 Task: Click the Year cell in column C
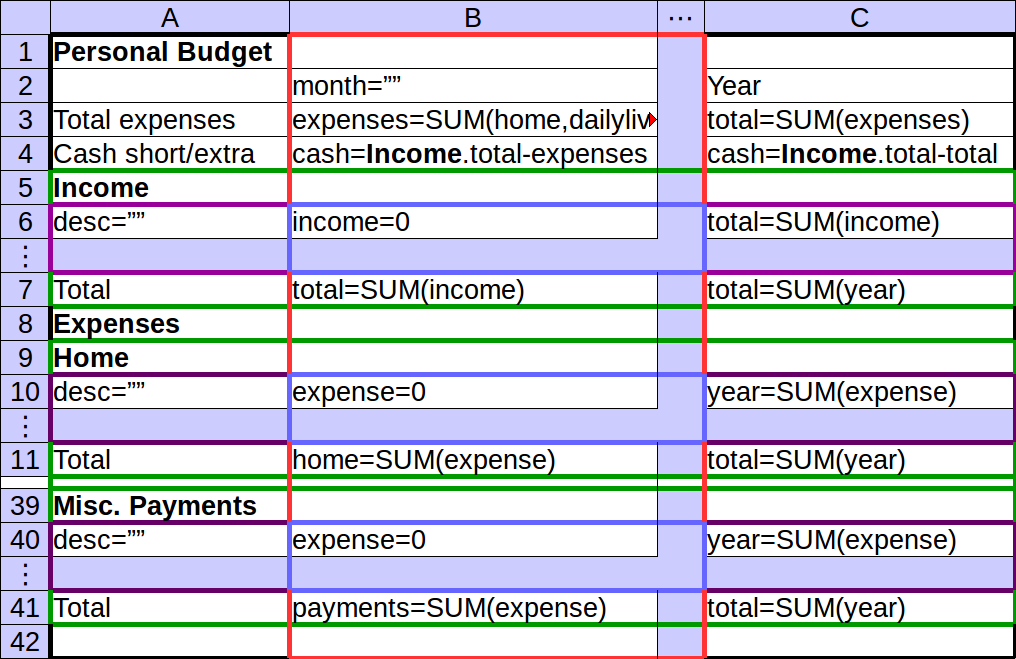coord(859,86)
